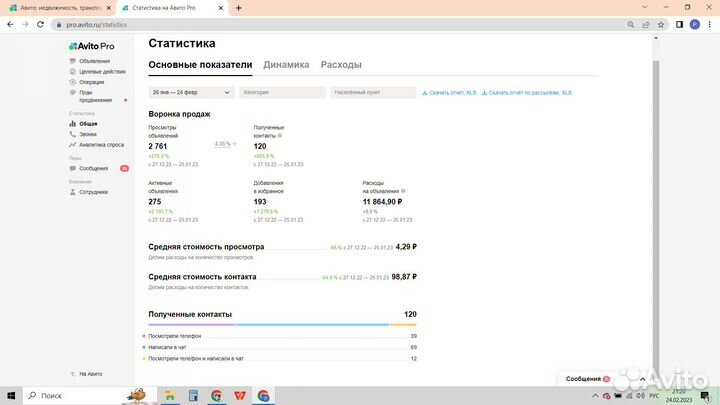
Task: Download report Скачать отчёт, XLS
Action: pos(449,93)
